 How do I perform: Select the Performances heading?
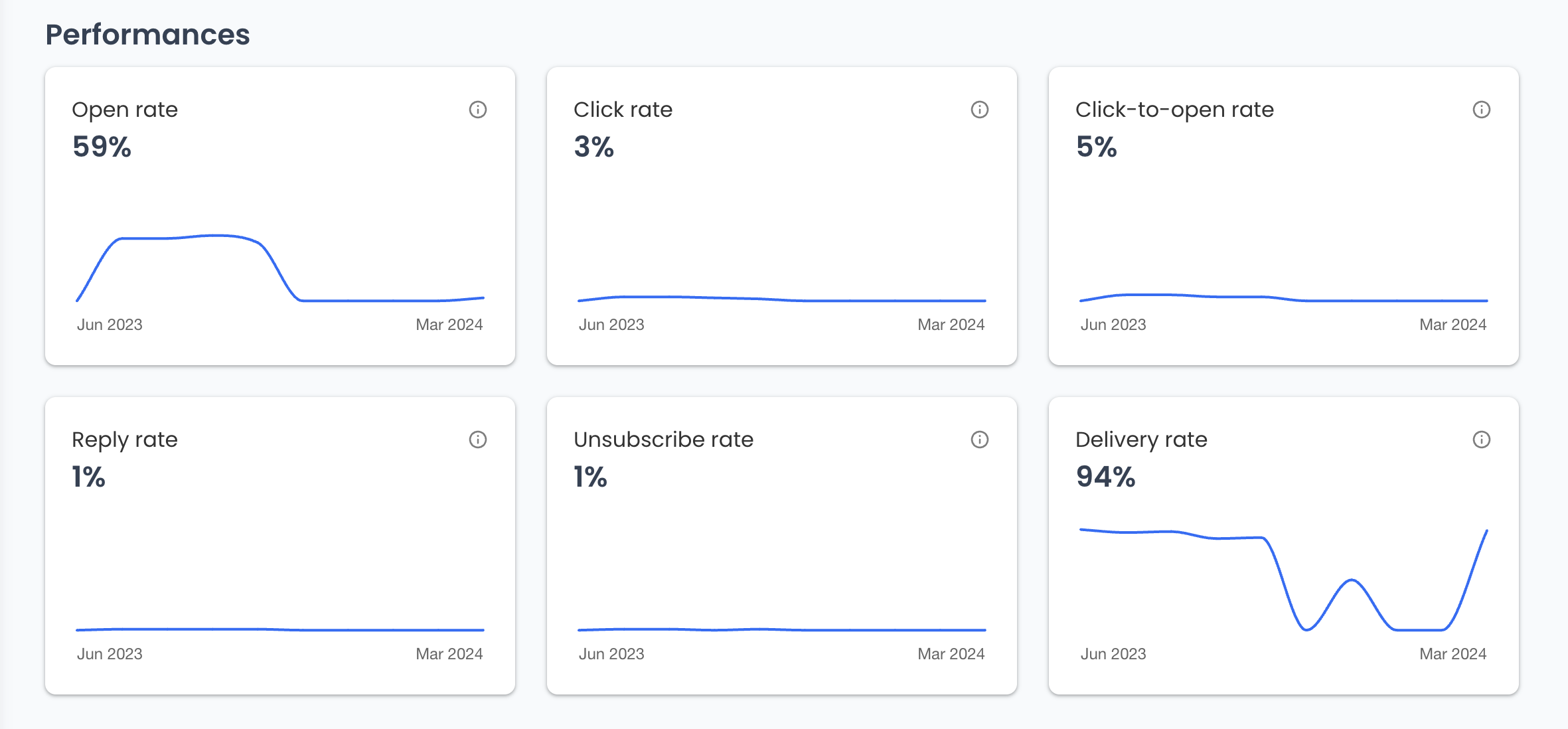click(x=147, y=35)
